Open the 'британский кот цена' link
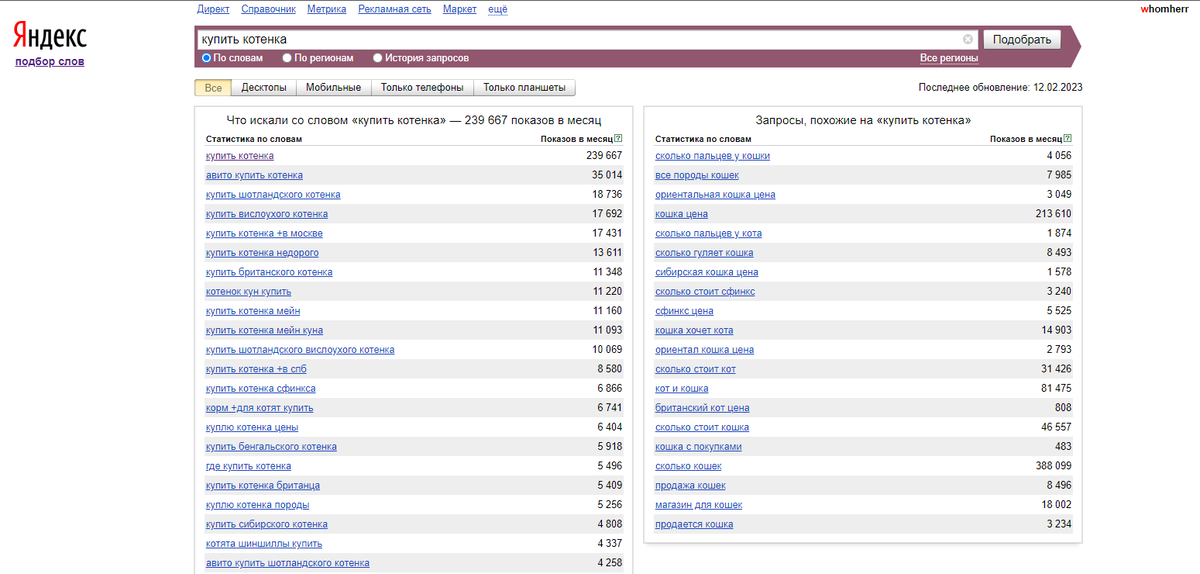This screenshot has height=574, width=1200. tap(702, 408)
